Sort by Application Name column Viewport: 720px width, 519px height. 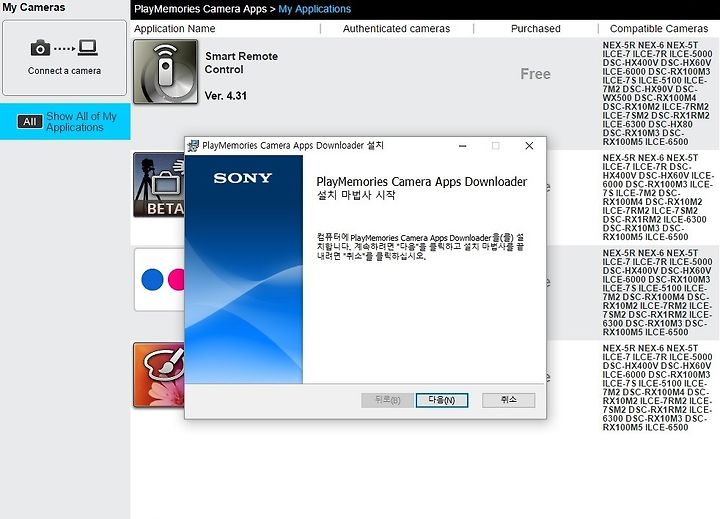pyautogui.click(x=174, y=28)
